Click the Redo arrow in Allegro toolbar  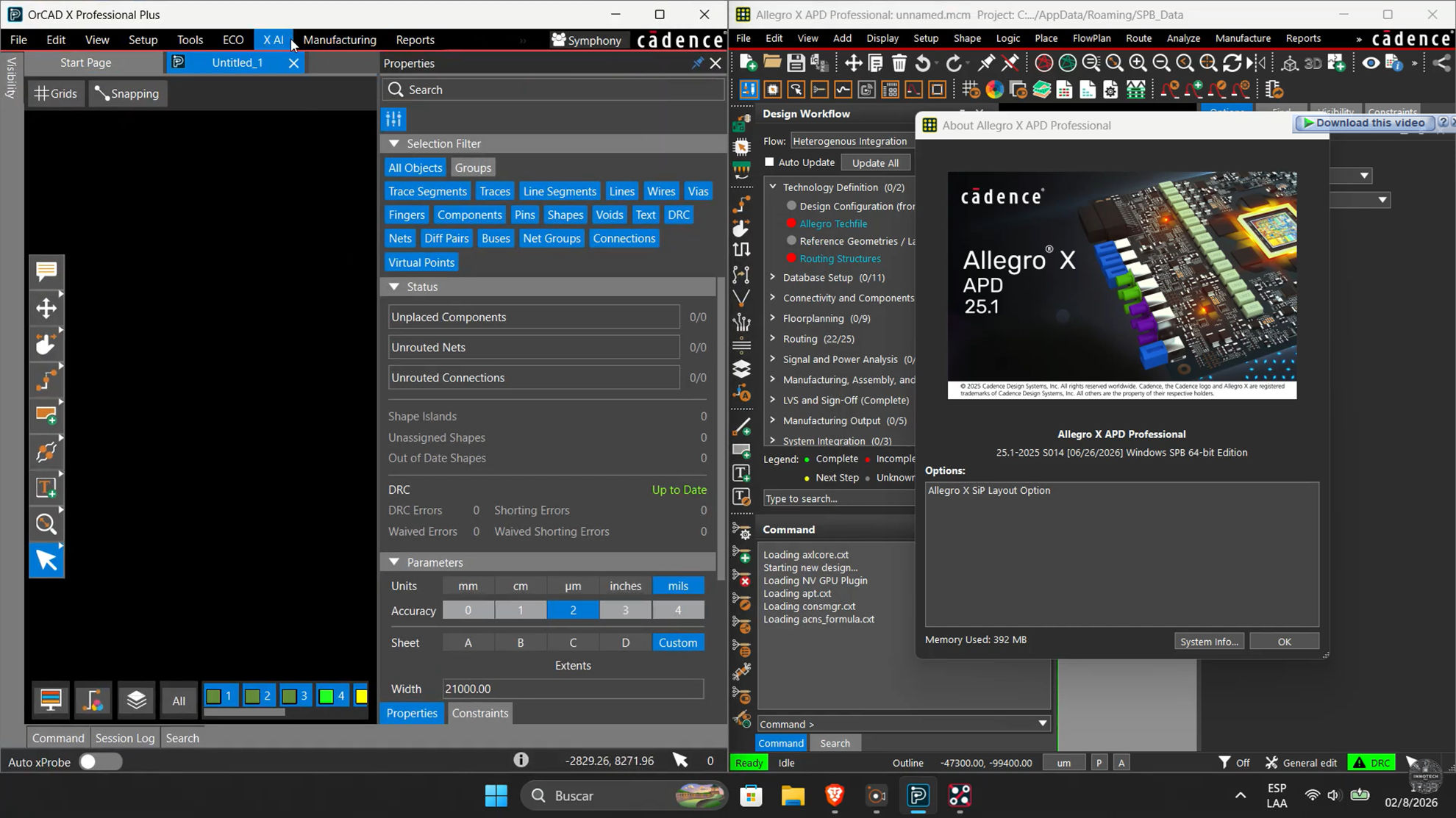(954, 63)
